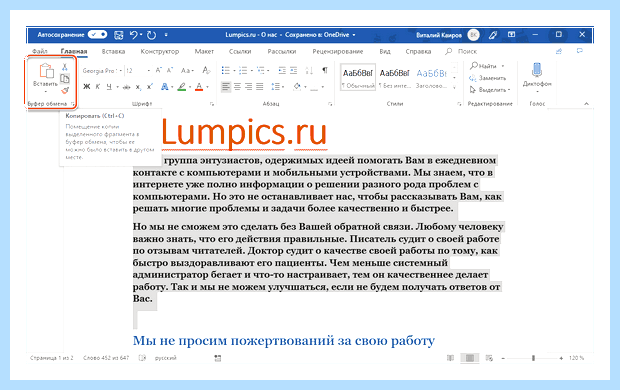Apply the Заголовок heading style

(x=431, y=77)
